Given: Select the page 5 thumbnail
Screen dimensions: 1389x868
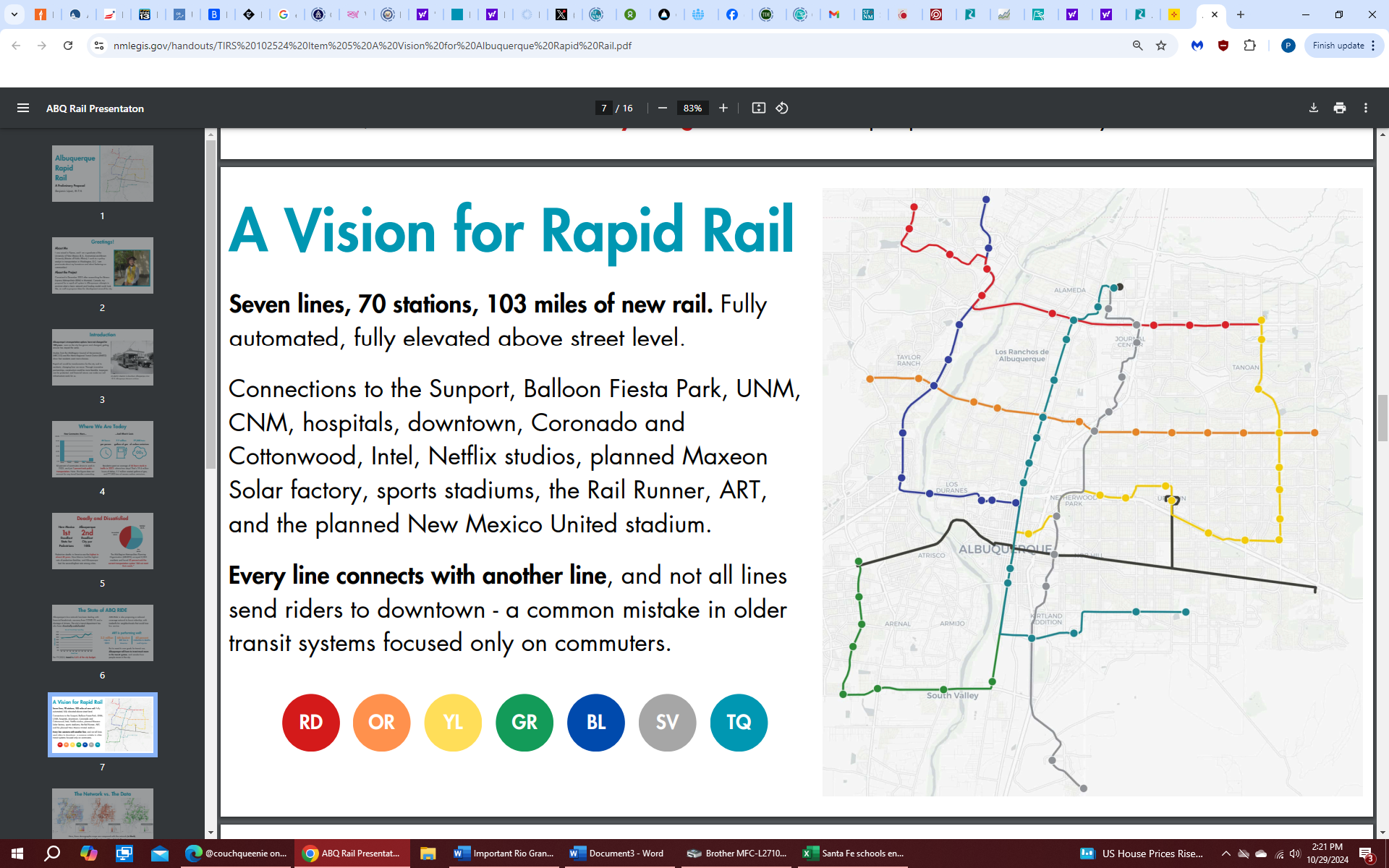Looking at the screenshot, I should [102, 541].
